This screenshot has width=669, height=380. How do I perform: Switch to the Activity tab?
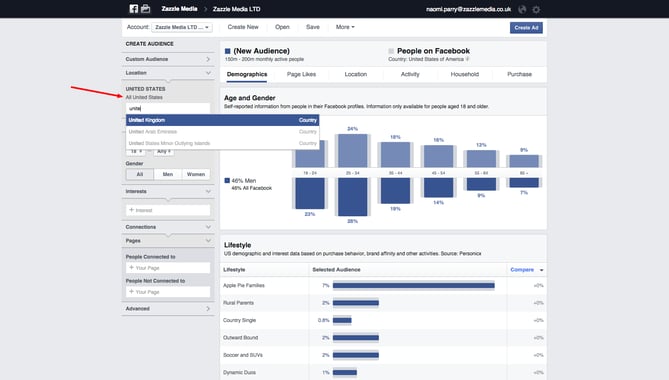[410, 74]
